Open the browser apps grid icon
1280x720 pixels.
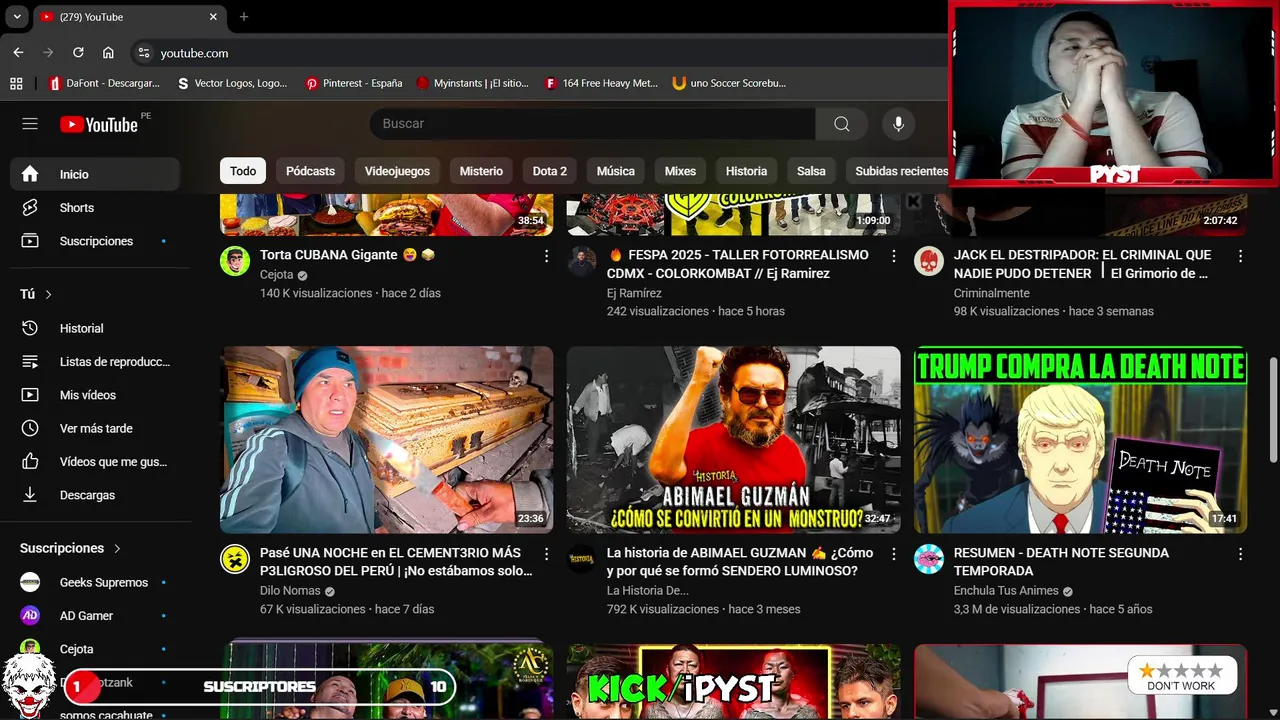pyautogui.click(x=16, y=83)
